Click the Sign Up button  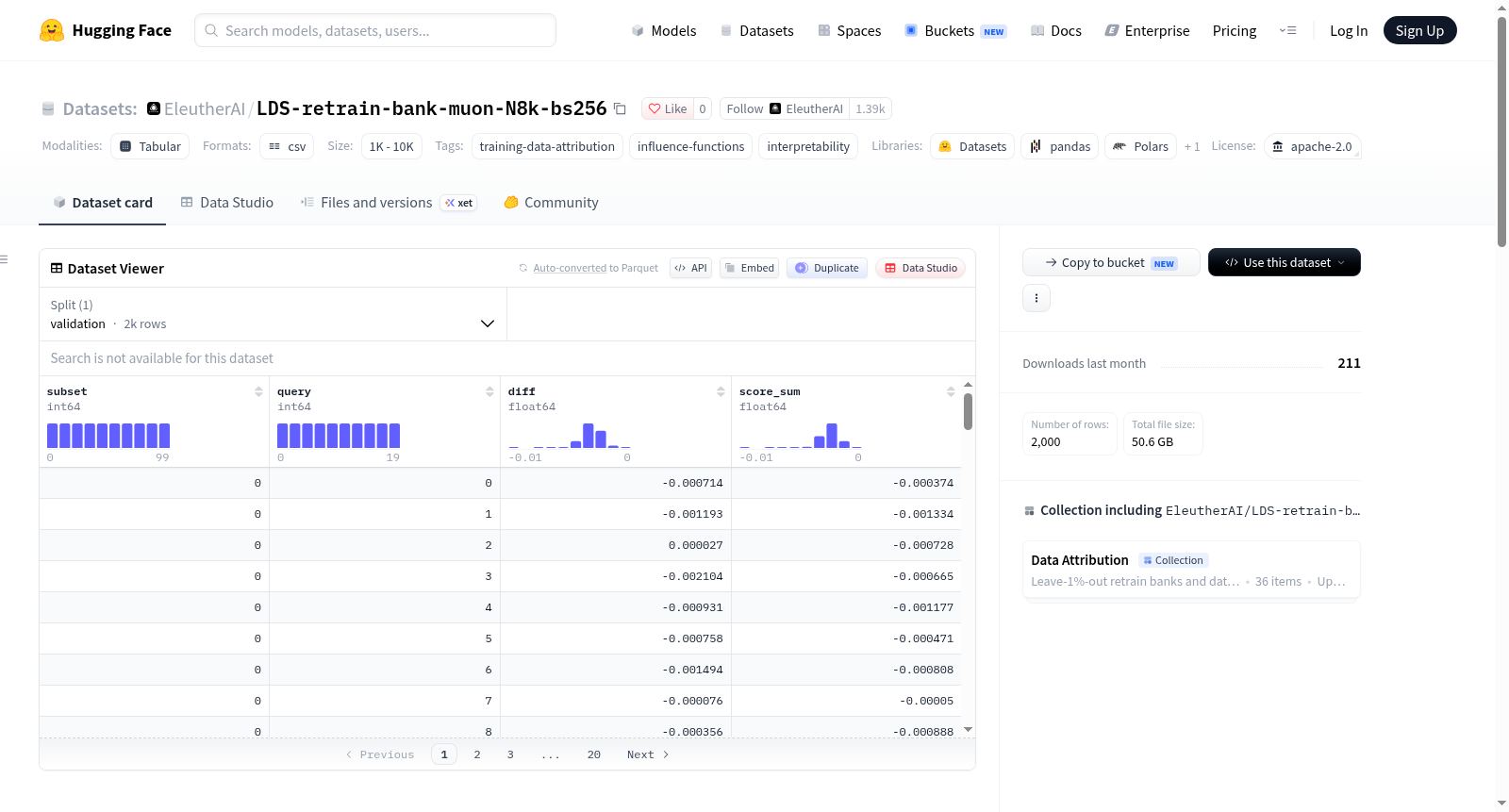1420,30
